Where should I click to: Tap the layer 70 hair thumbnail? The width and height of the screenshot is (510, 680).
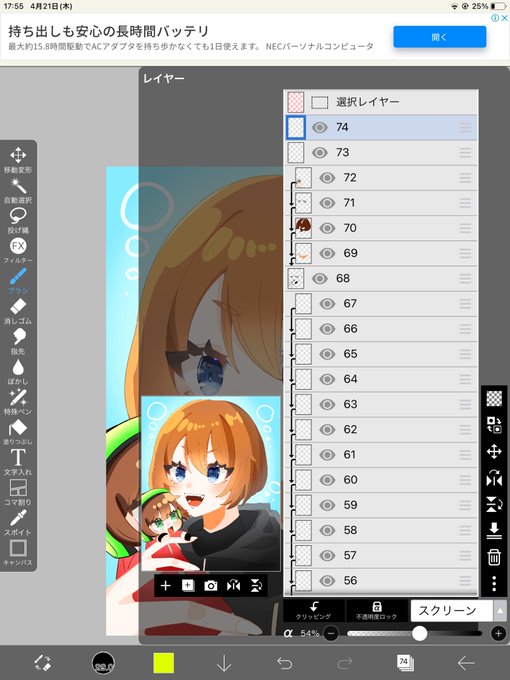tap(303, 228)
